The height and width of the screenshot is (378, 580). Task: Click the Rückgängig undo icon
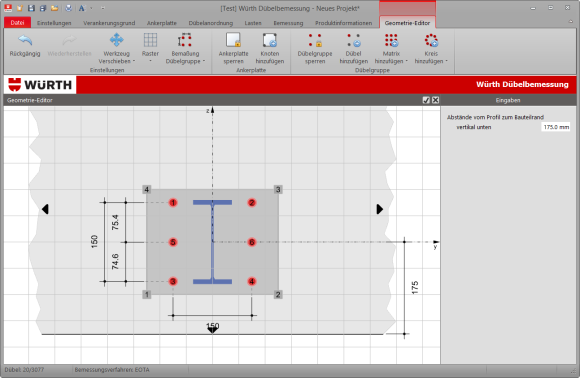coord(25,40)
